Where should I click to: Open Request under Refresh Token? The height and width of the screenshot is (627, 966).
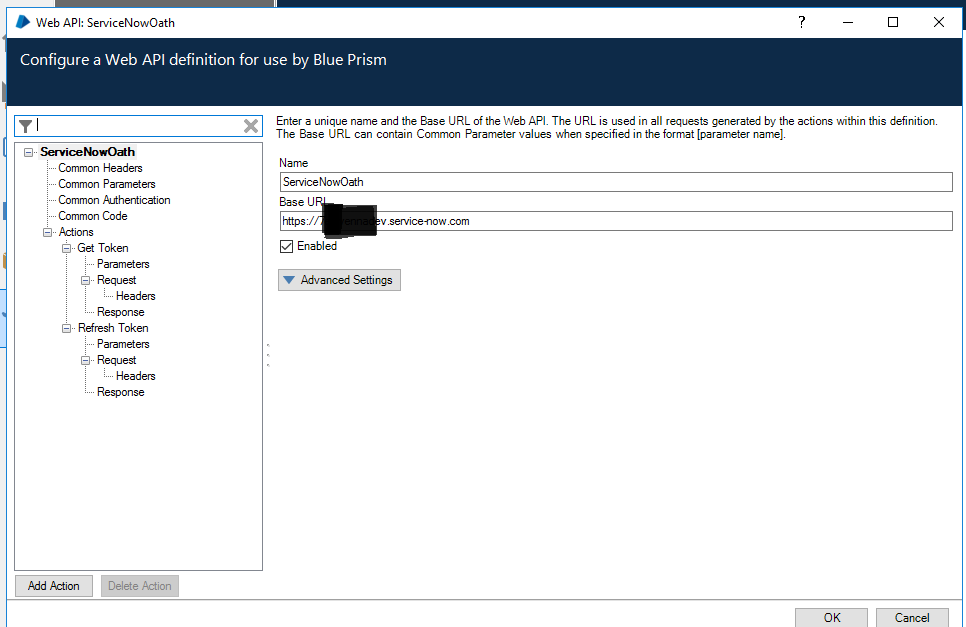pyautogui.click(x=116, y=360)
